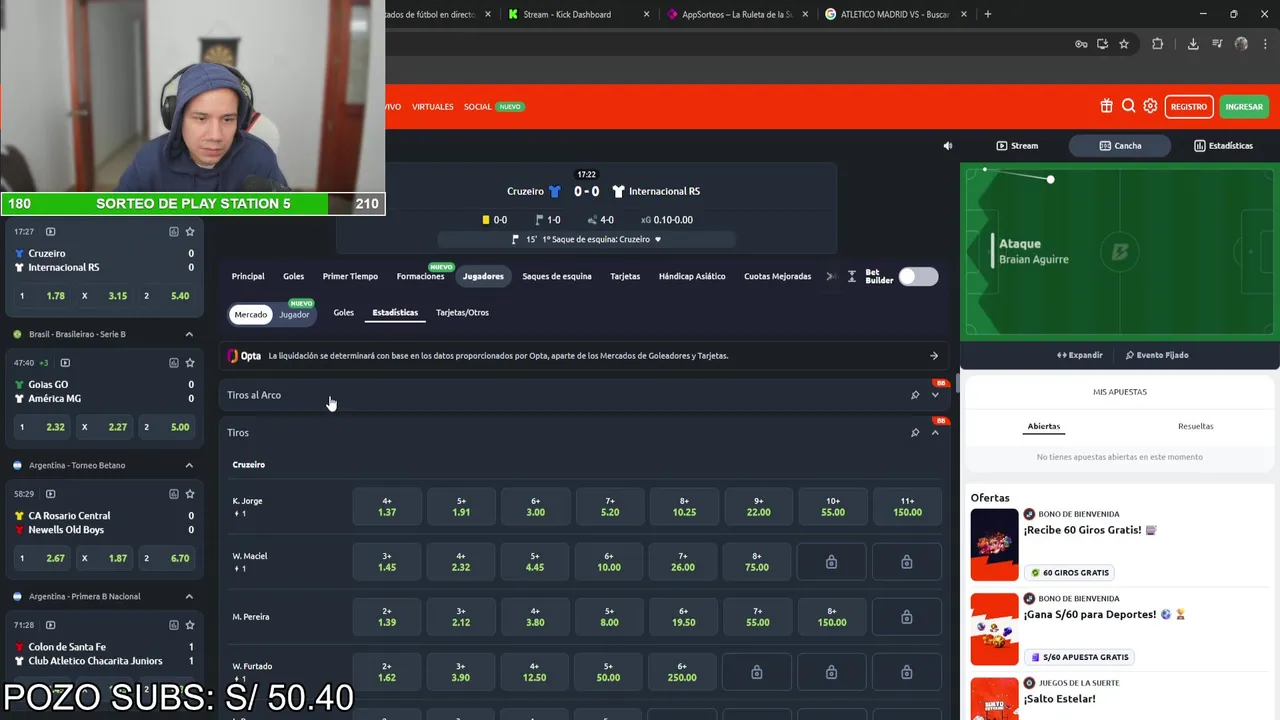Open the gift promotions icon in header
This screenshot has height=720, width=1280.
[1106, 106]
